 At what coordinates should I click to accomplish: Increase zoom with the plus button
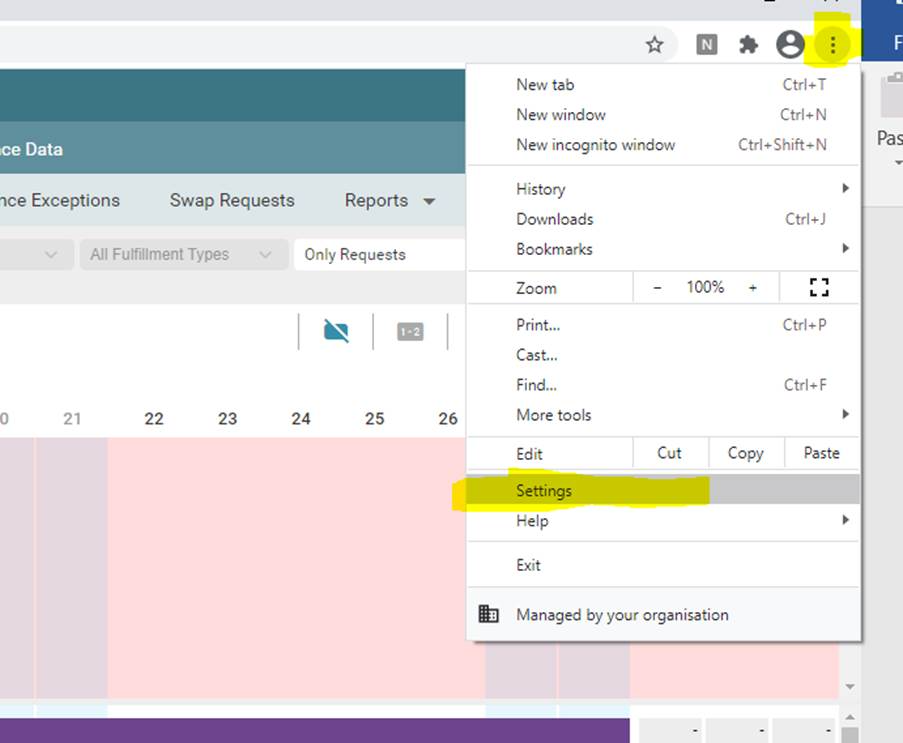752,288
